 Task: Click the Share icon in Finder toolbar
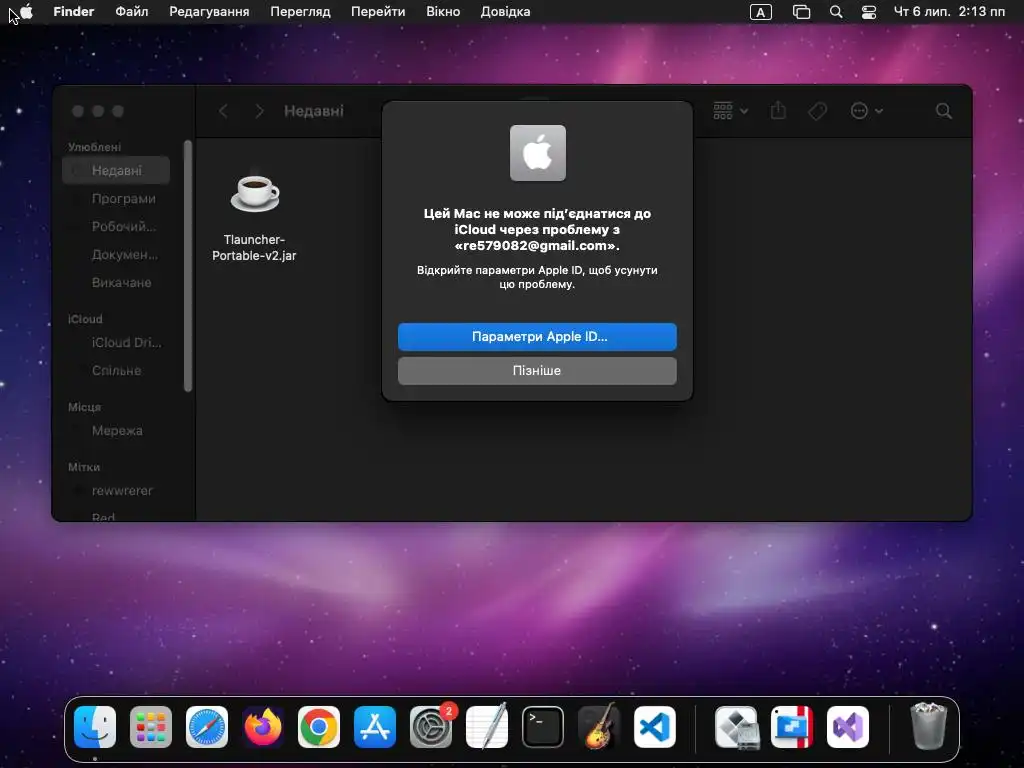click(778, 111)
